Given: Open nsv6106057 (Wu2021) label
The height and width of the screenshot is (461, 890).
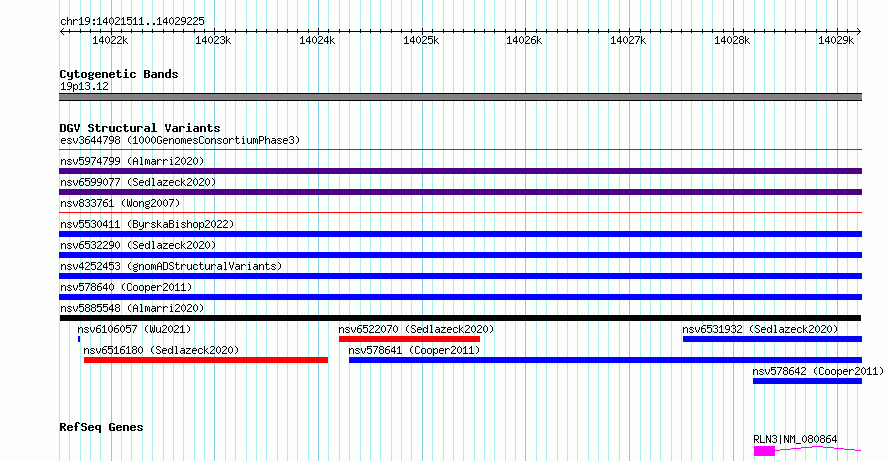Looking at the screenshot, I should [x=135, y=329].
